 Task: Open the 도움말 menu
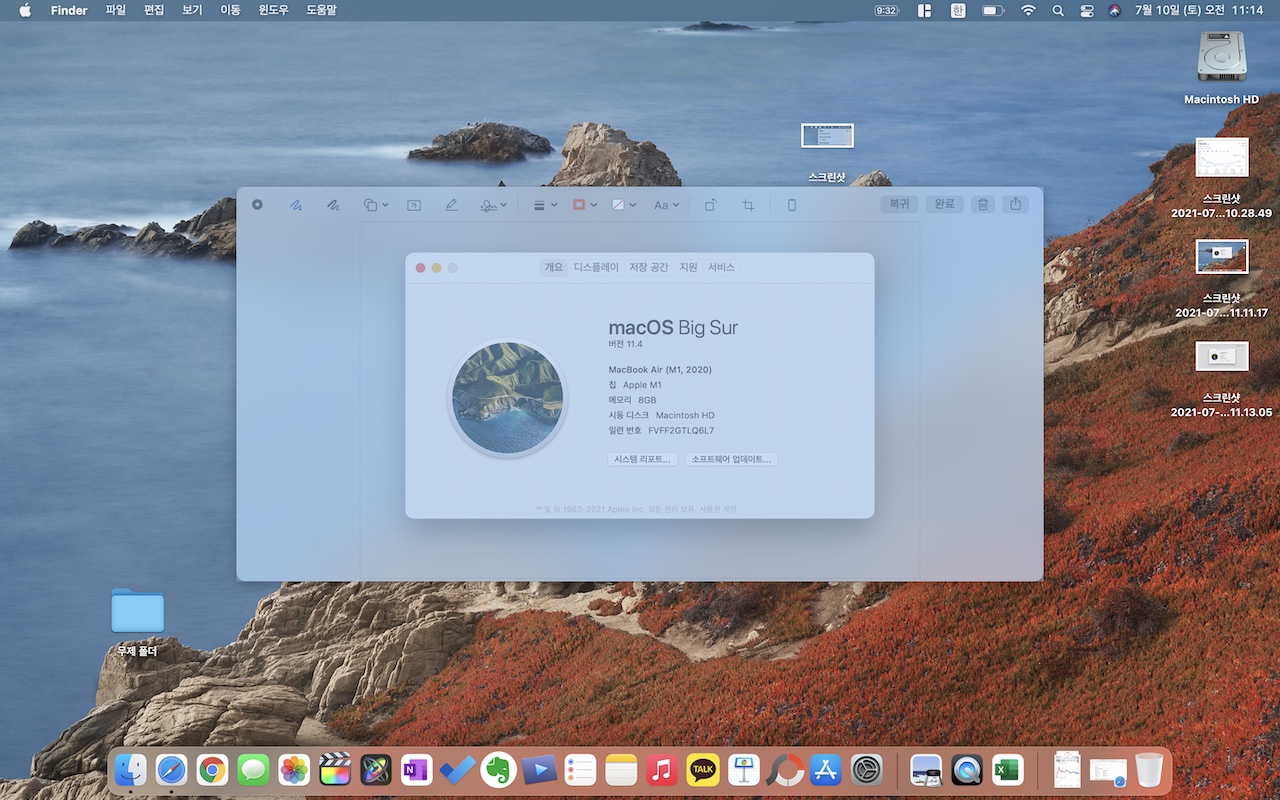[321, 10]
